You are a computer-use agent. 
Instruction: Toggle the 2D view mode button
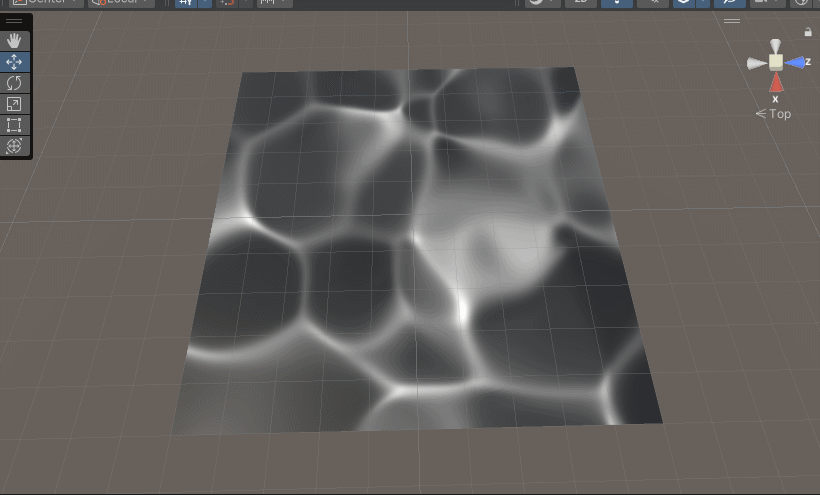[x=581, y=3]
